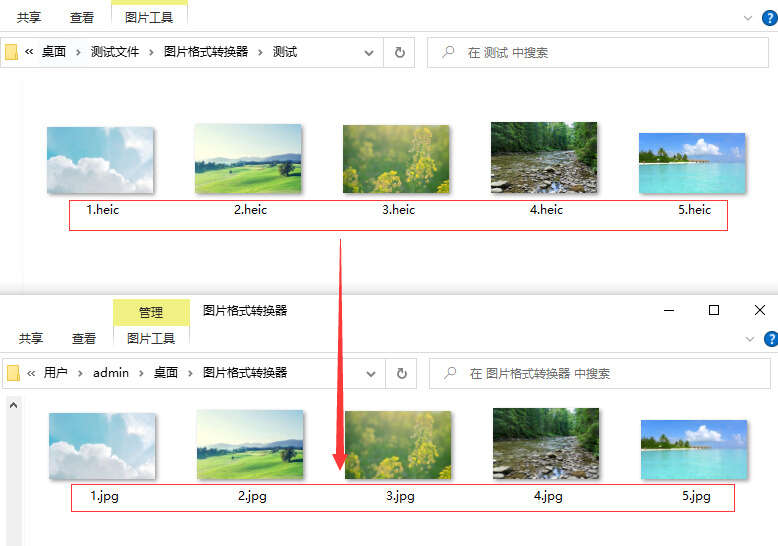This screenshot has width=778, height=546.
Task: Click the magnifier icon in the lower search box
Action: click(x=450, y=372)
